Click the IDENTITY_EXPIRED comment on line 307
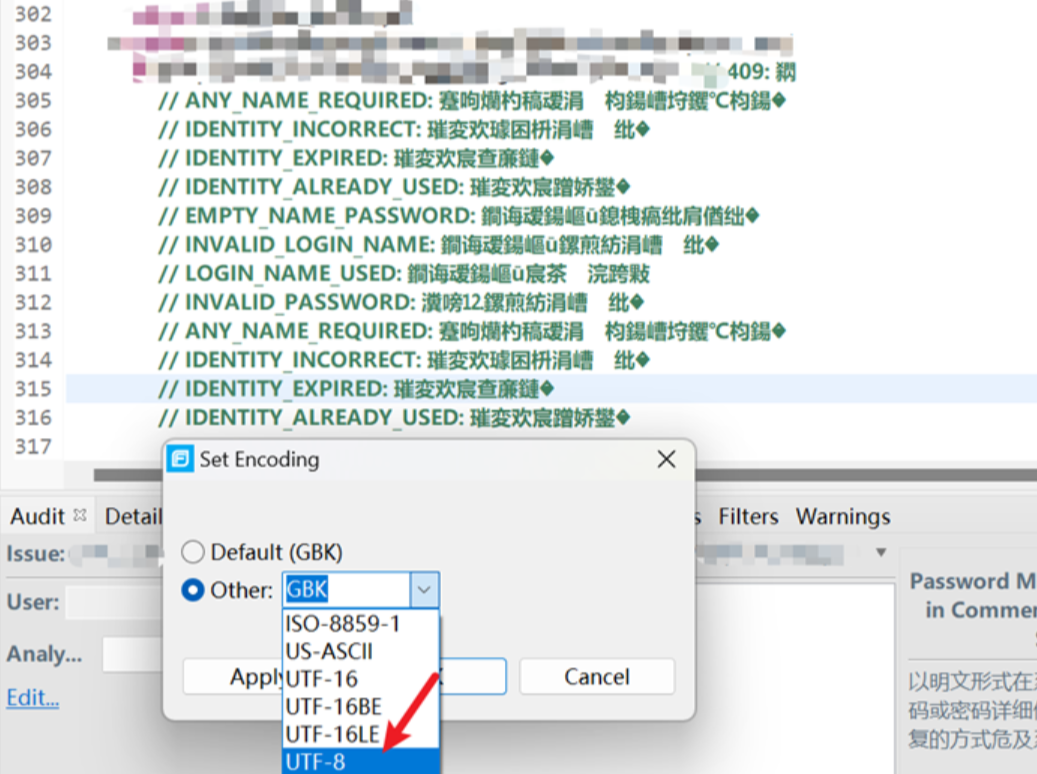This screenshot has width=1037, height=774. (356, 158)
